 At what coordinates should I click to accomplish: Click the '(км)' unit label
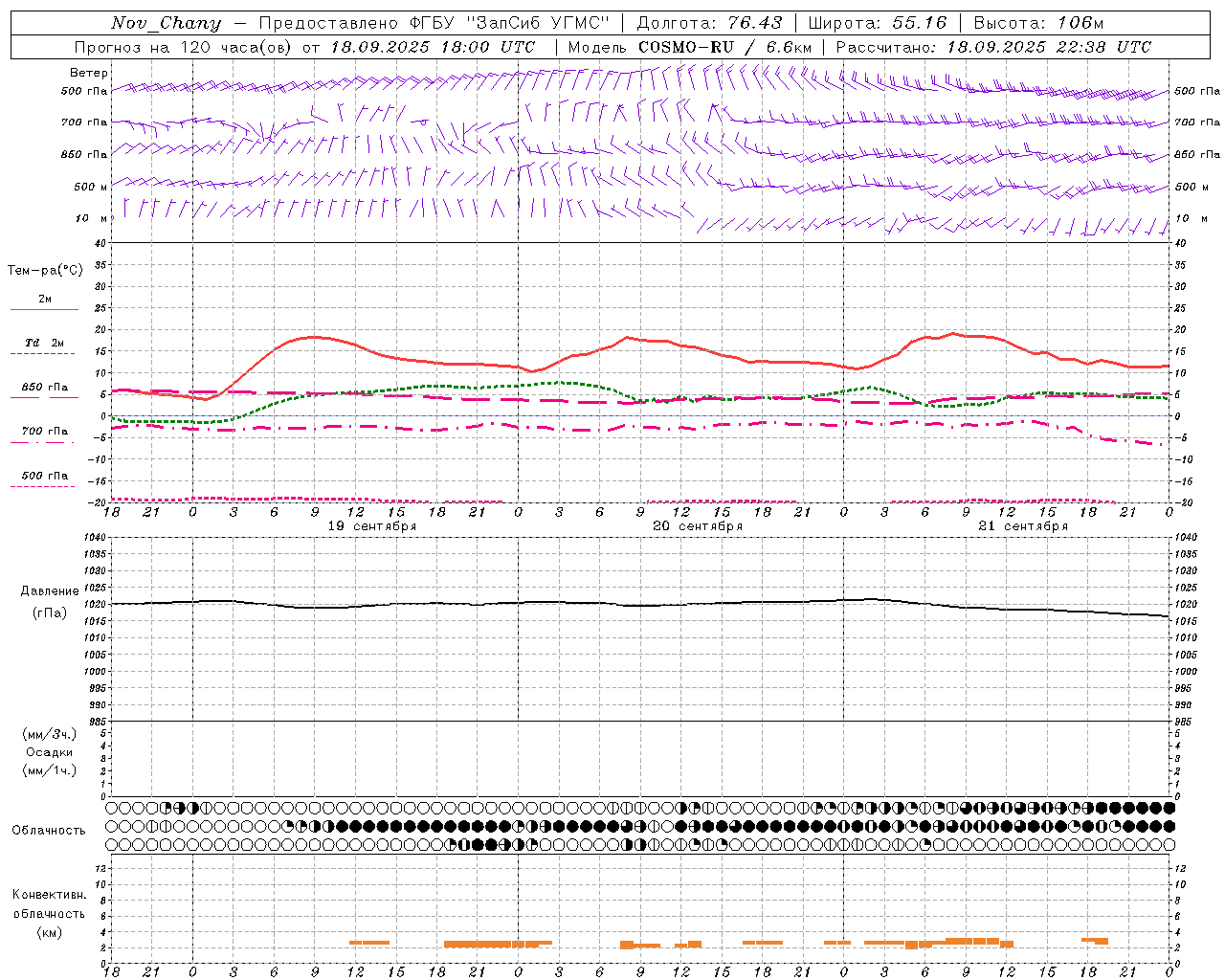pyautogui.click(x=49, y=932)
